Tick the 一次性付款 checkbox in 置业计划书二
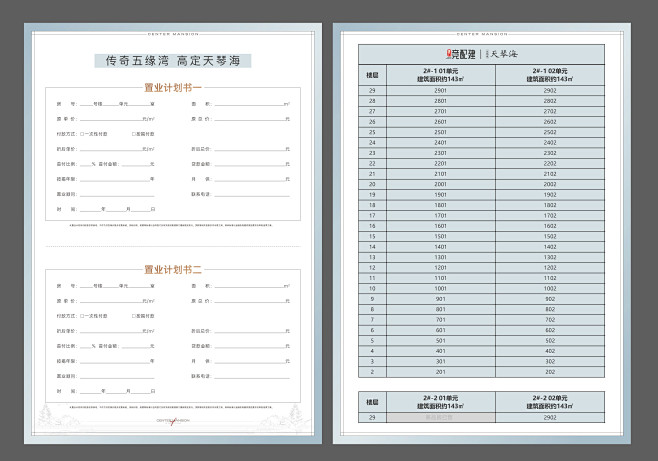 [82, 316]
